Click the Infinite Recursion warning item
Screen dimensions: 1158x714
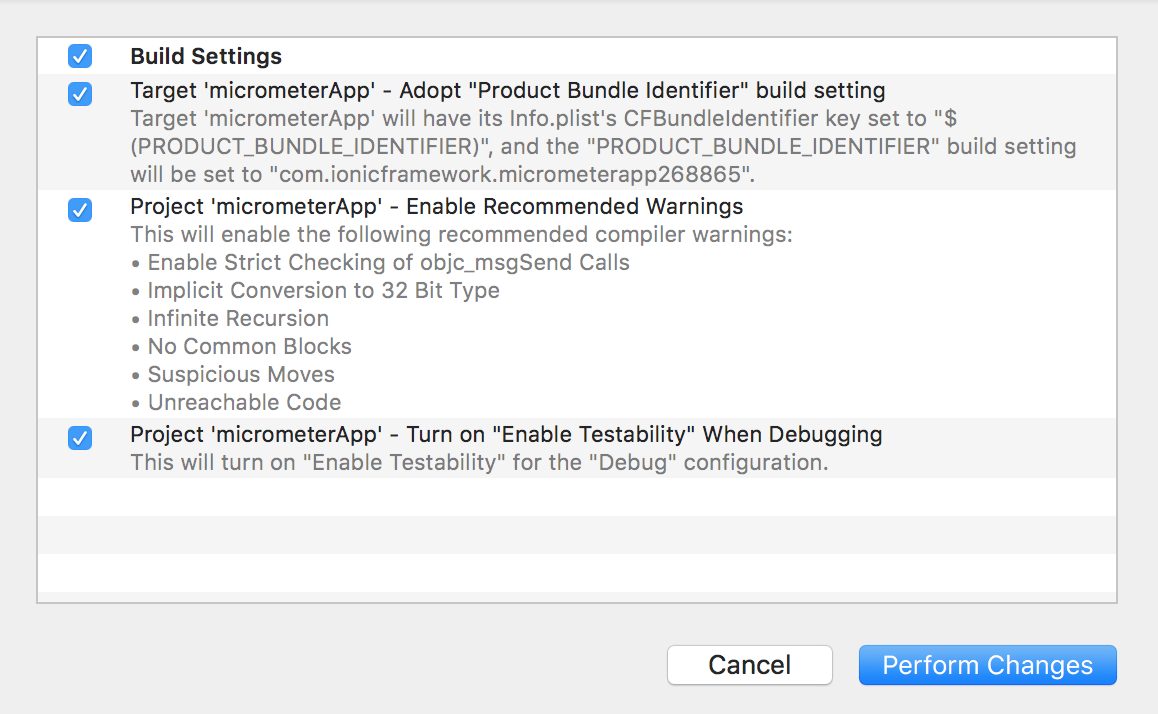tap(238, 319)
